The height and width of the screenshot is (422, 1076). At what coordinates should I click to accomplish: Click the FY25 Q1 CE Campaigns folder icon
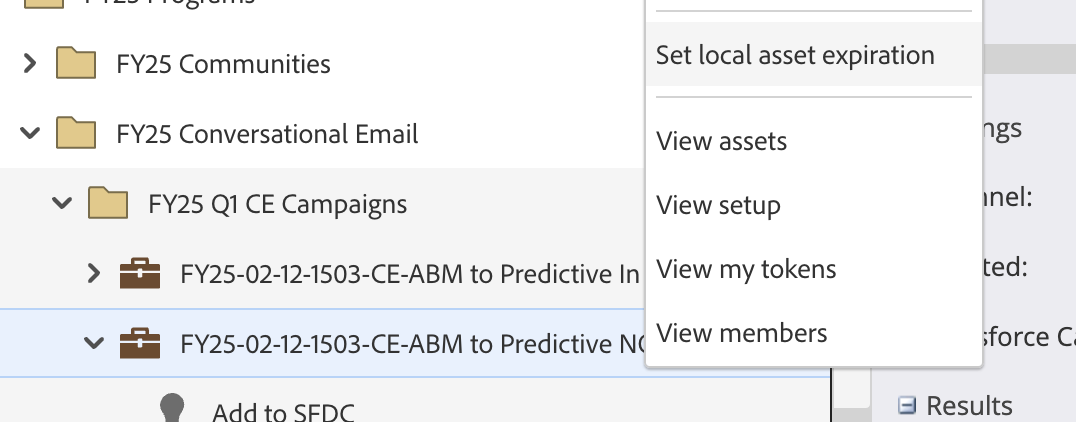pos(108,204)
